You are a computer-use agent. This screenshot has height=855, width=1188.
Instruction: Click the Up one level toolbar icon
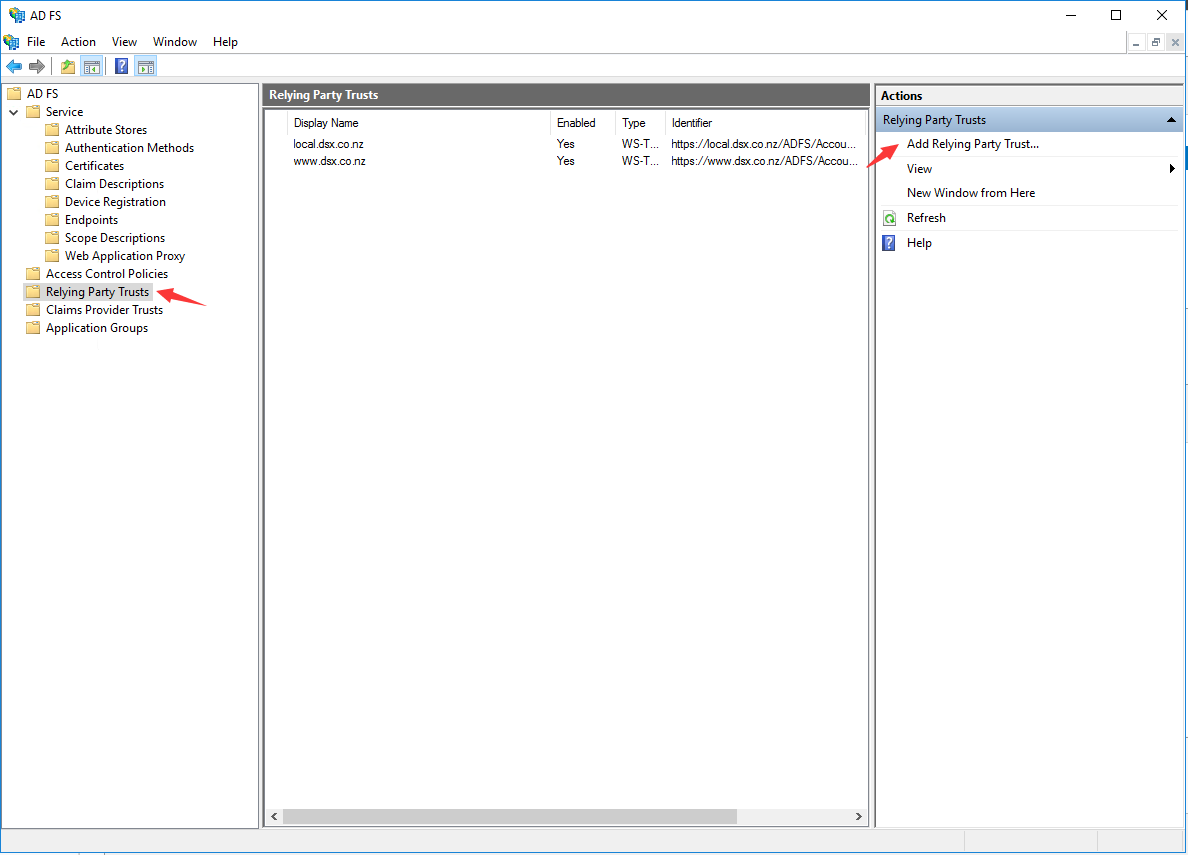(67, 67)
